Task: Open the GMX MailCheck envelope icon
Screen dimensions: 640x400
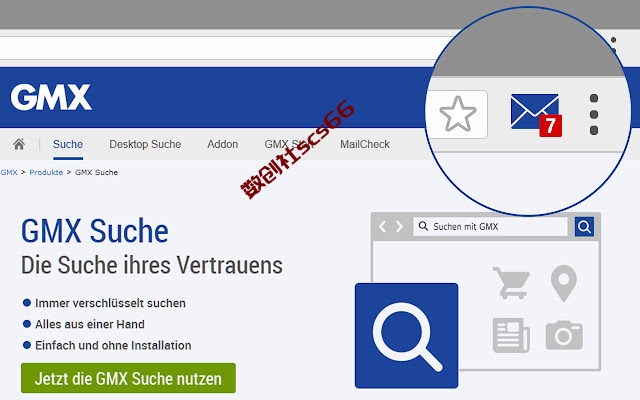Action: tap(534, 111)
